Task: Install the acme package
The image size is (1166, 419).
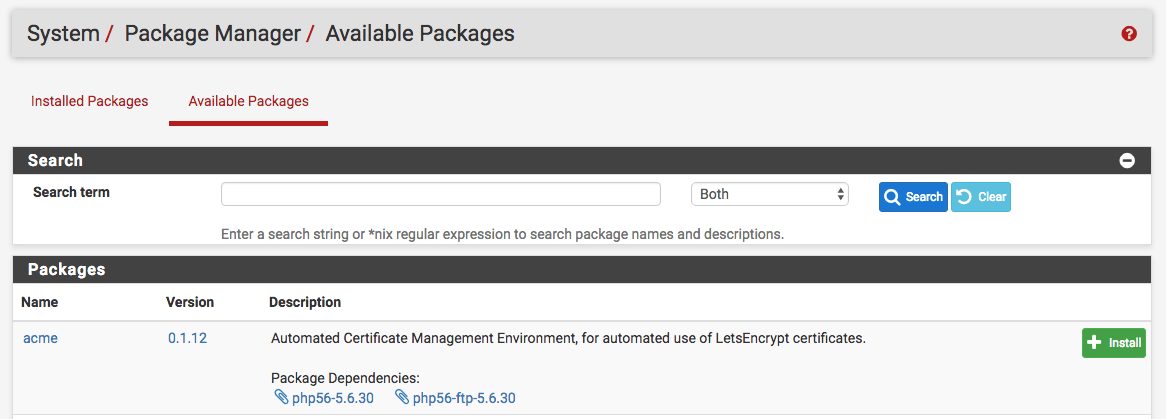Action: pos(1113,343)
